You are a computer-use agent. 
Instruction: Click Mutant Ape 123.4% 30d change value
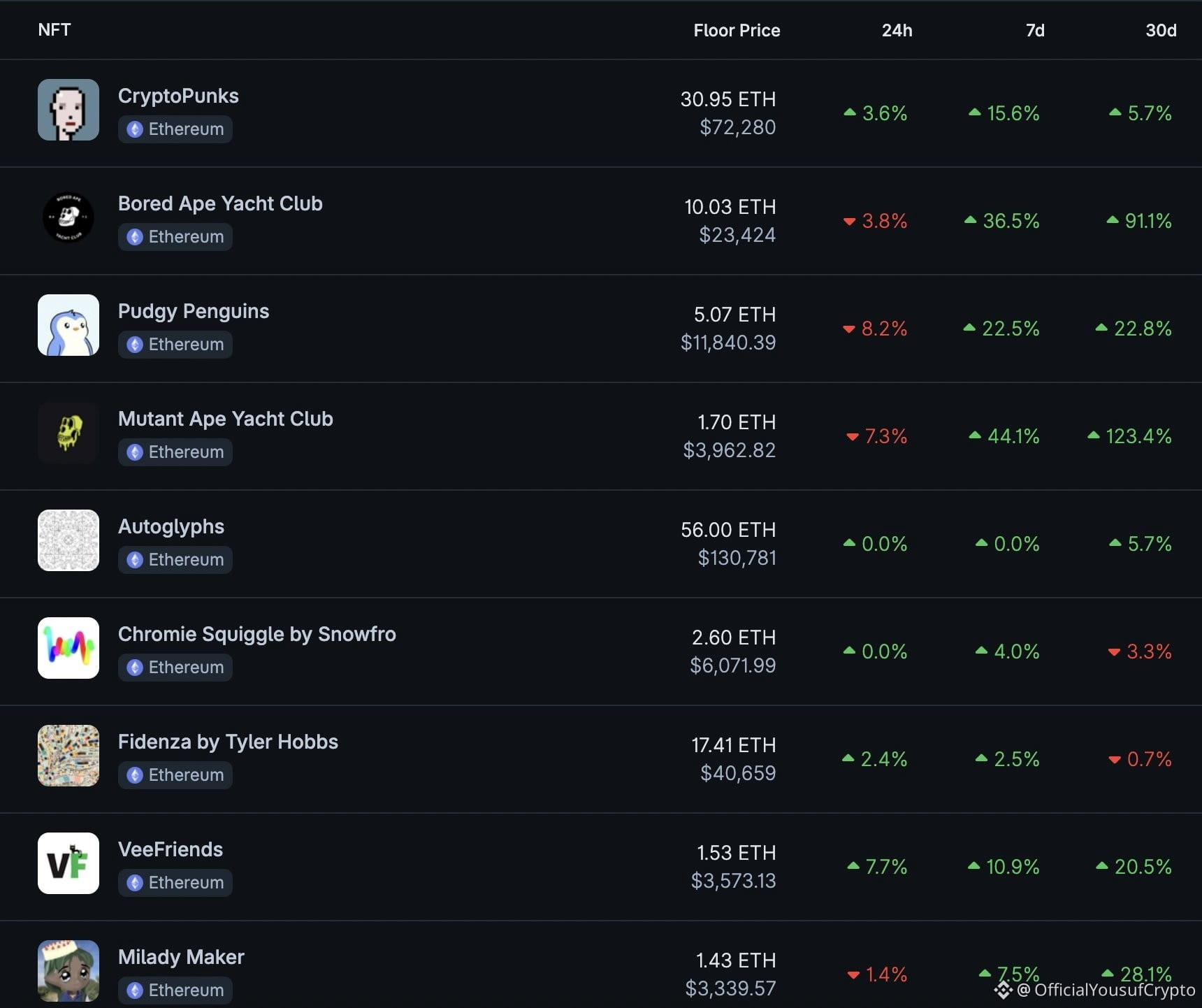(1130, 436)
